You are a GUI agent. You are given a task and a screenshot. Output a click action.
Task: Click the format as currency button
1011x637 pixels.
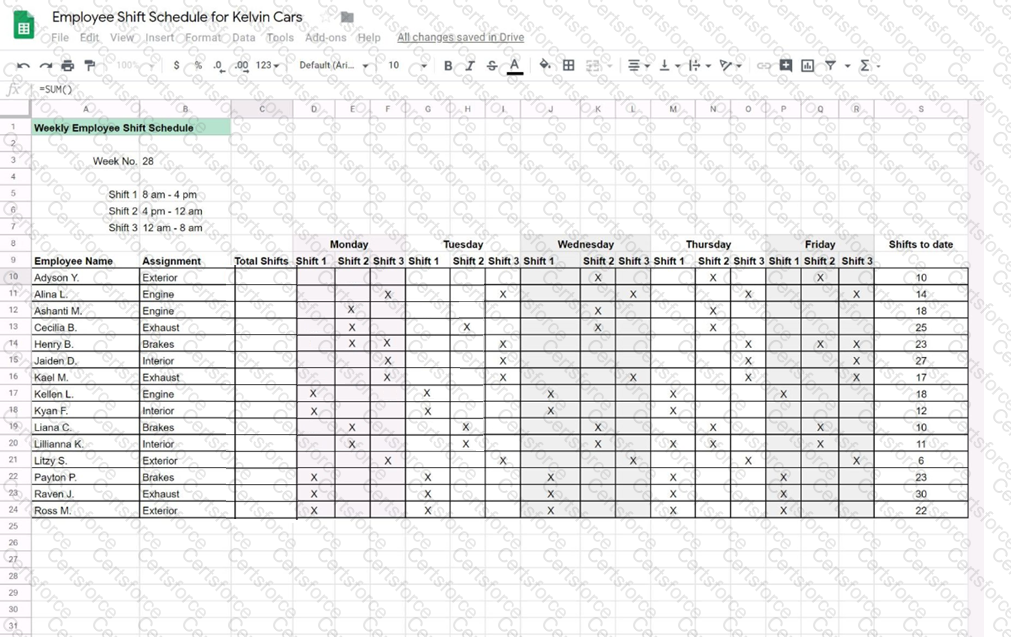[177, 66]
